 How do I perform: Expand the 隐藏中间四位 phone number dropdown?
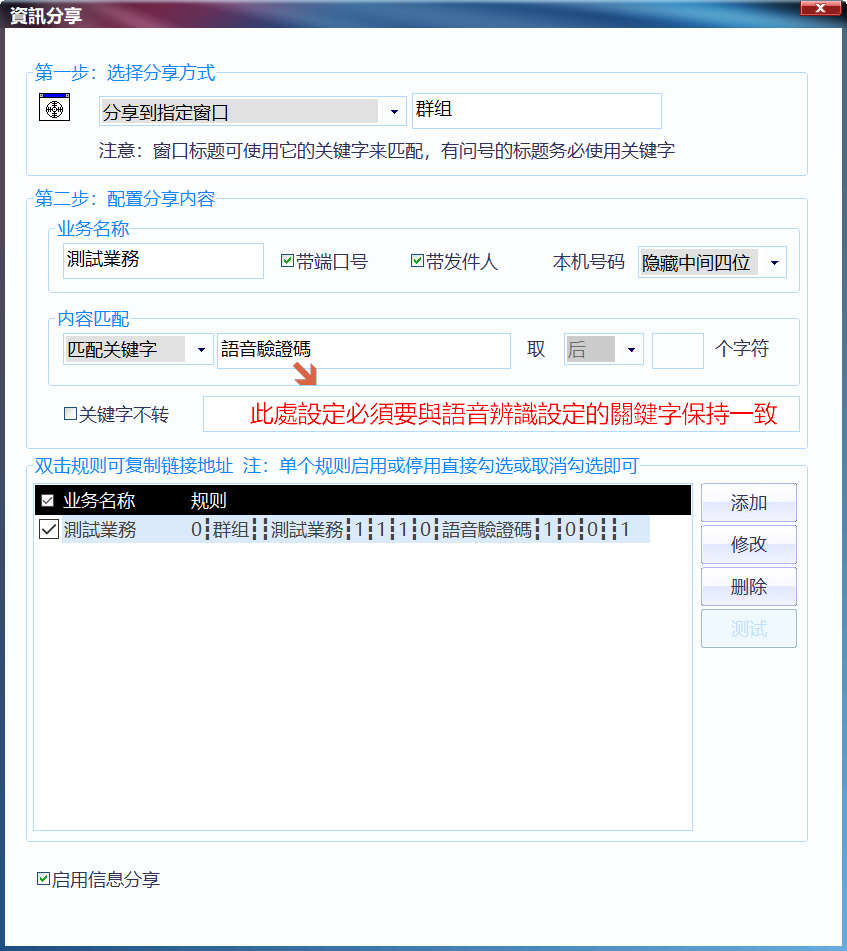773,263
